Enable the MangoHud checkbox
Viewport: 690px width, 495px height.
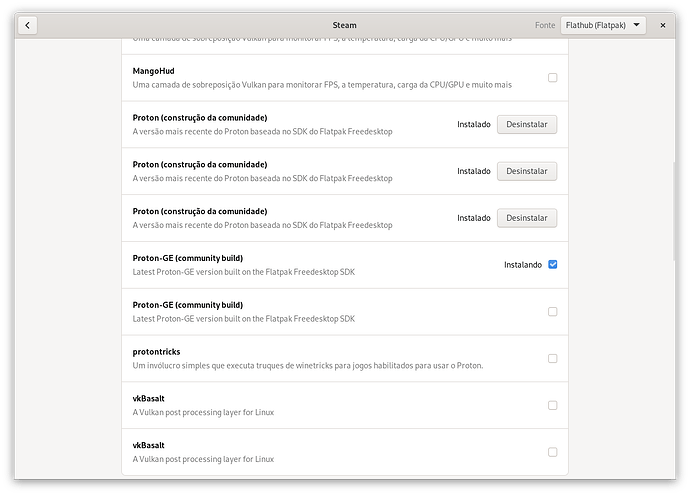pos(553,78)
